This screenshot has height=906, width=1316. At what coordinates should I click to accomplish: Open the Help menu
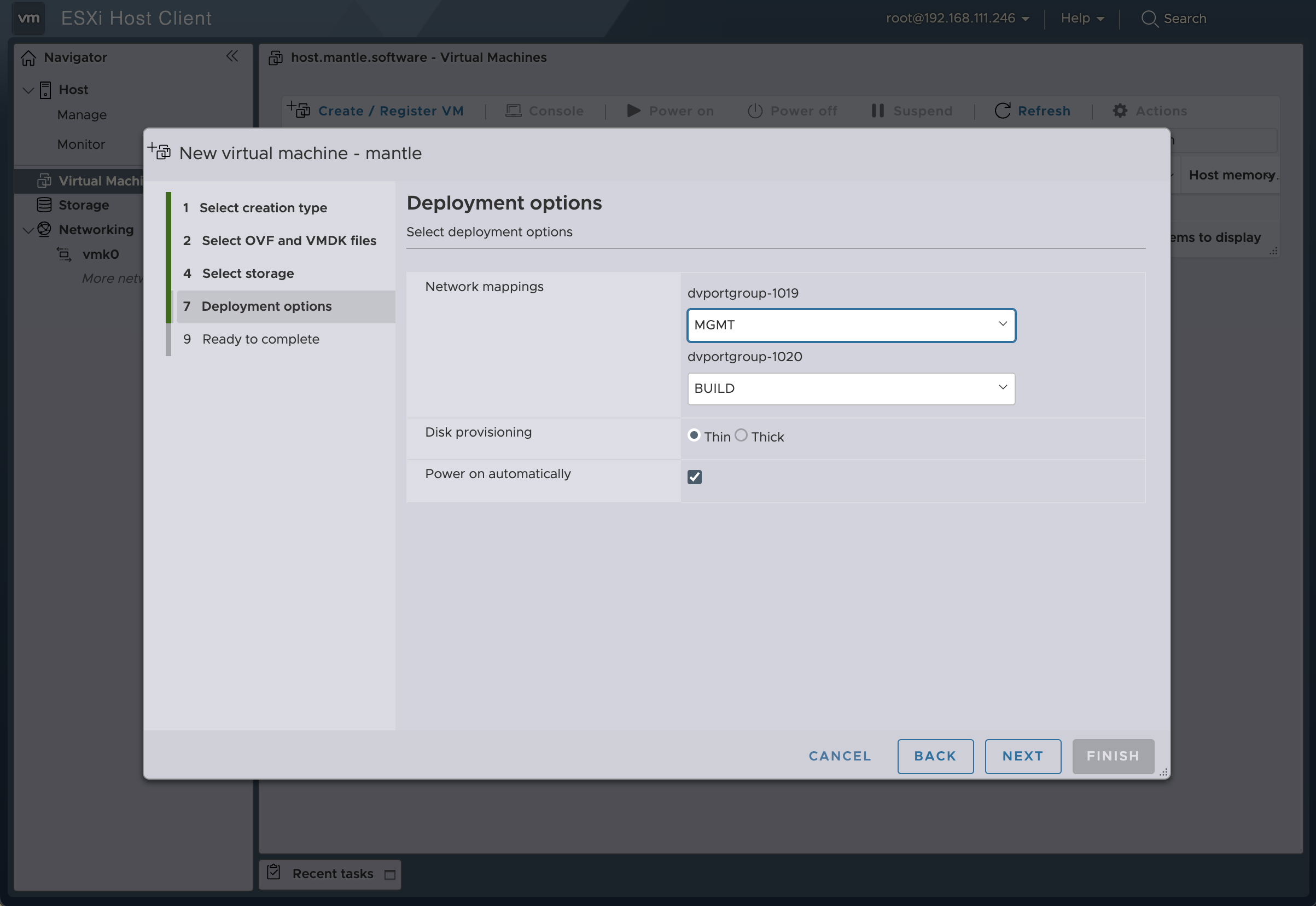click(1082, 19)
